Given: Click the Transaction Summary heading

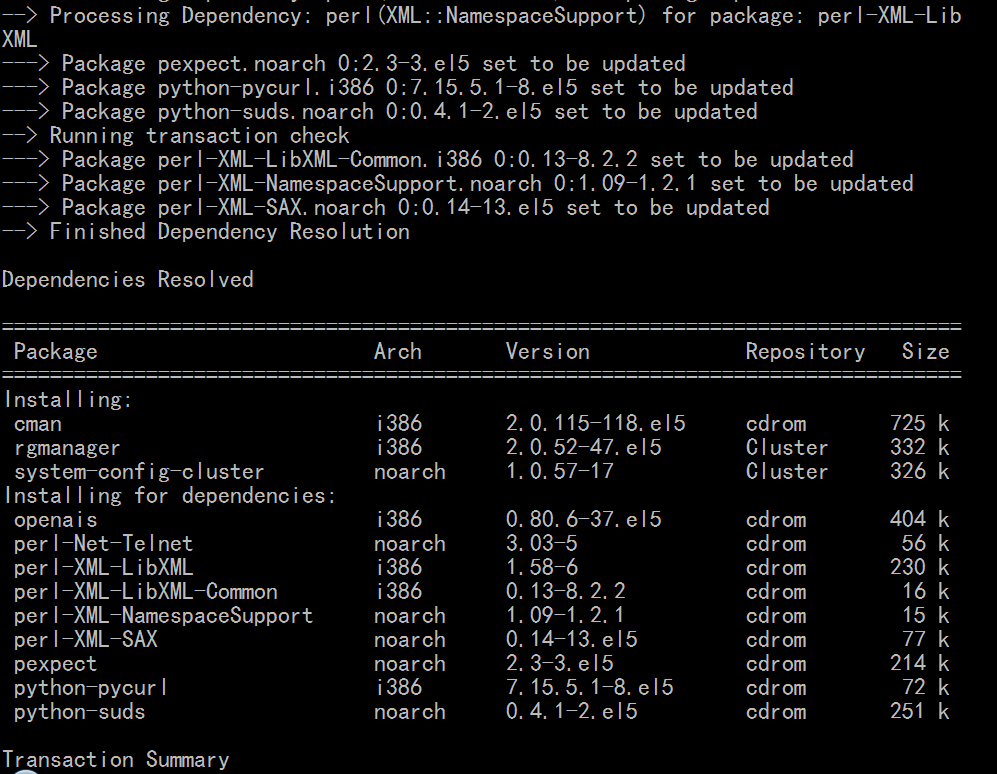Looking at the screenshot, I should pyautogui.click(x=116, y=760).
